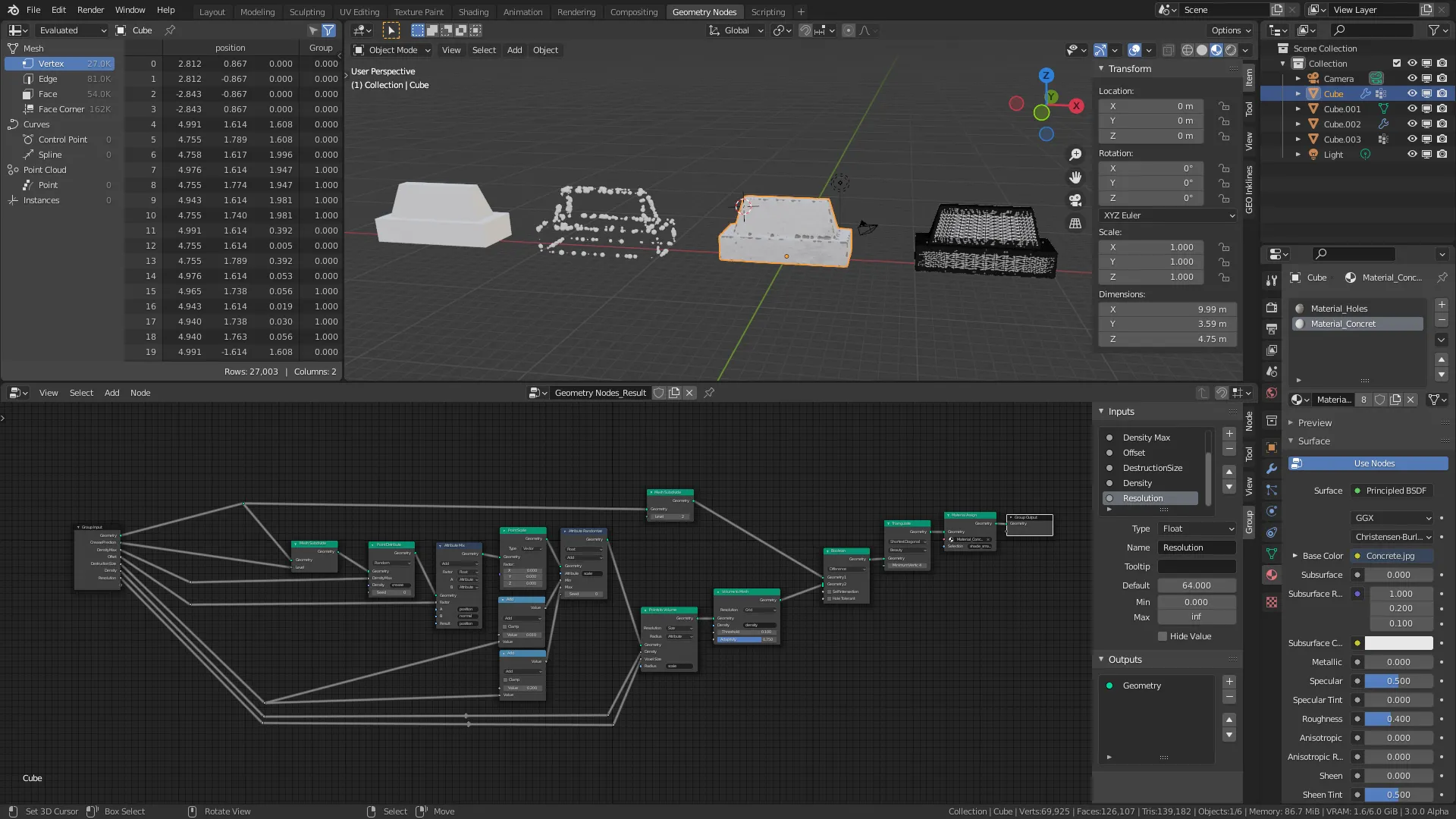Switch to orthographic grid view icon
This screenshot has width=1456, height=819.
1075,223
